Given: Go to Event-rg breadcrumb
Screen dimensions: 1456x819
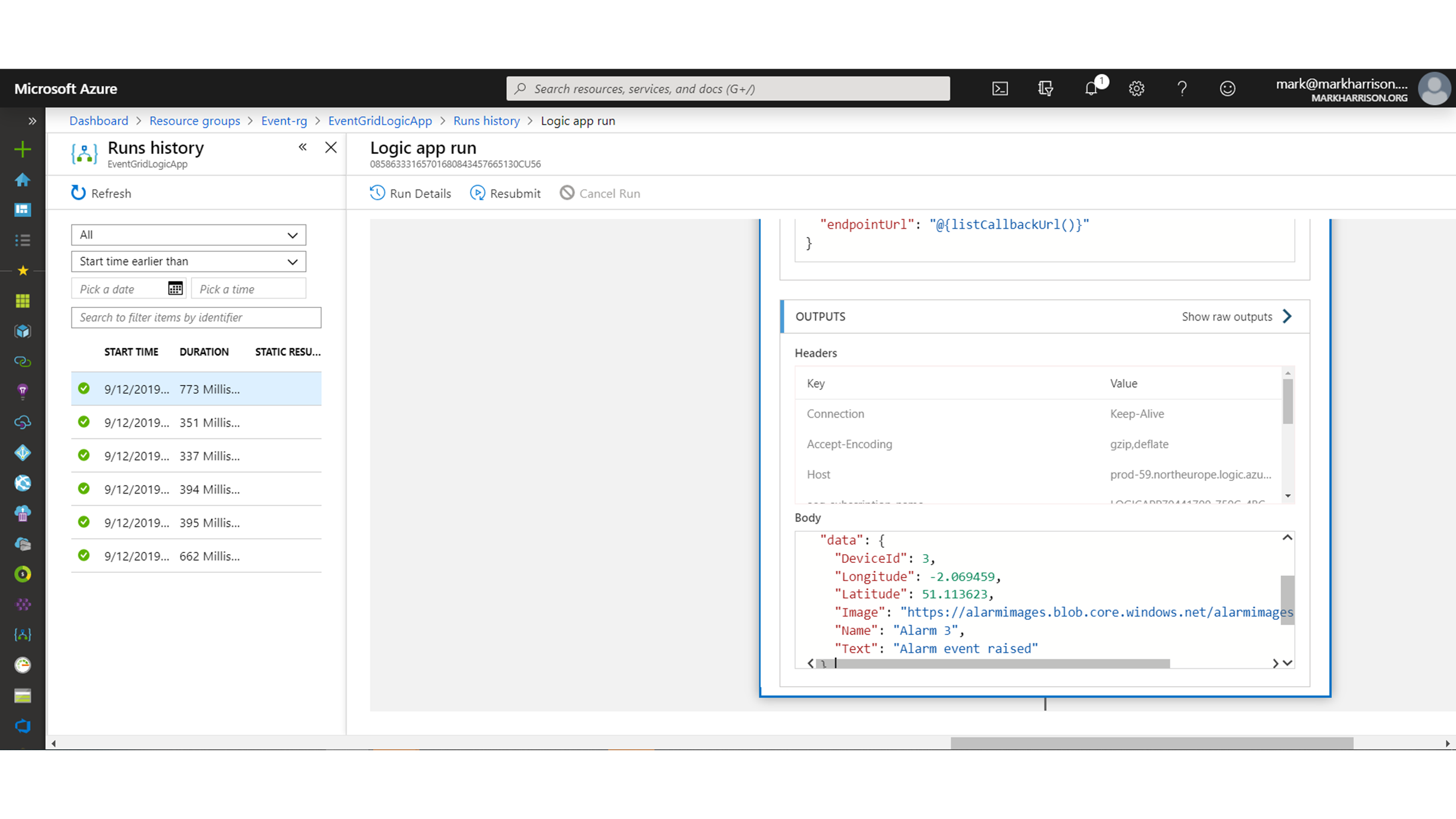Looking at the screenshot, I should tap(284, 121).
